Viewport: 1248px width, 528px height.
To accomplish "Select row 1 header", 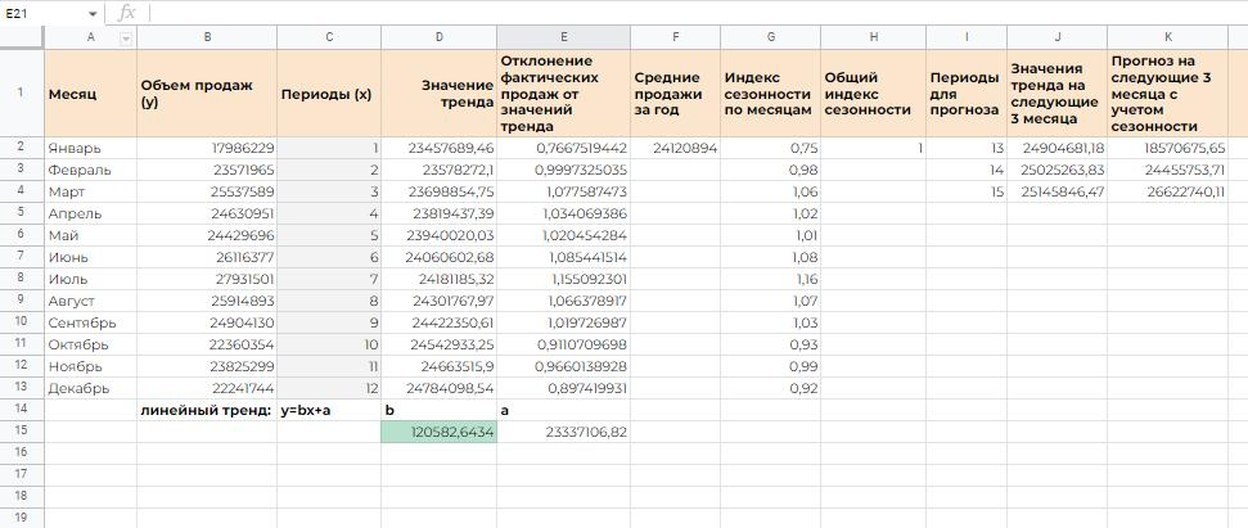I will tap(21, 93).
